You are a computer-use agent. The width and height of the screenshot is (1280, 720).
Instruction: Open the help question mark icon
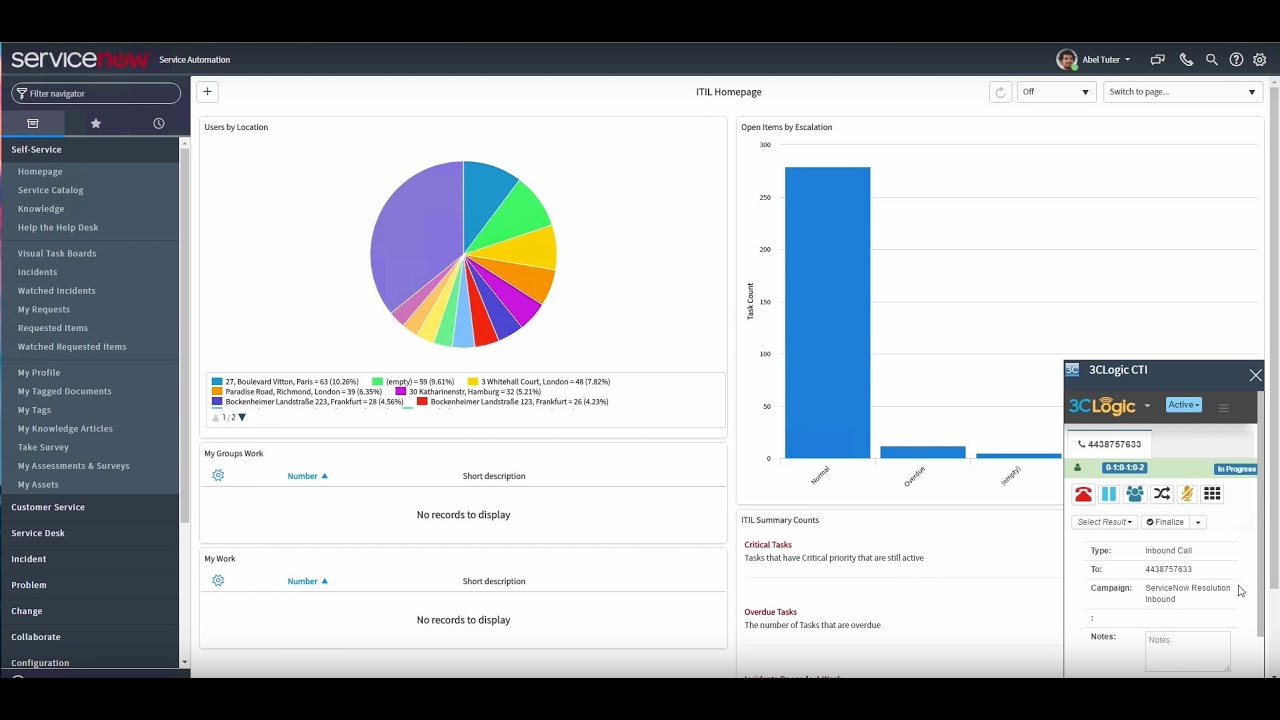click(x=1236, y=60)
